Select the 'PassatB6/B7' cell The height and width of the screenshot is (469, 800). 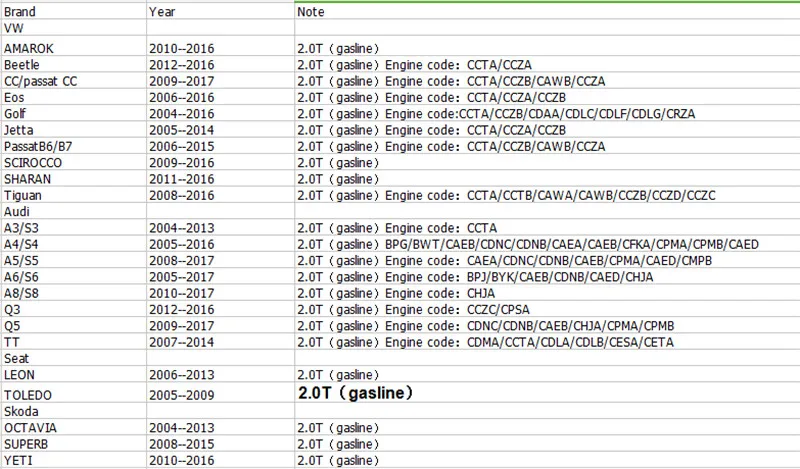73,146
